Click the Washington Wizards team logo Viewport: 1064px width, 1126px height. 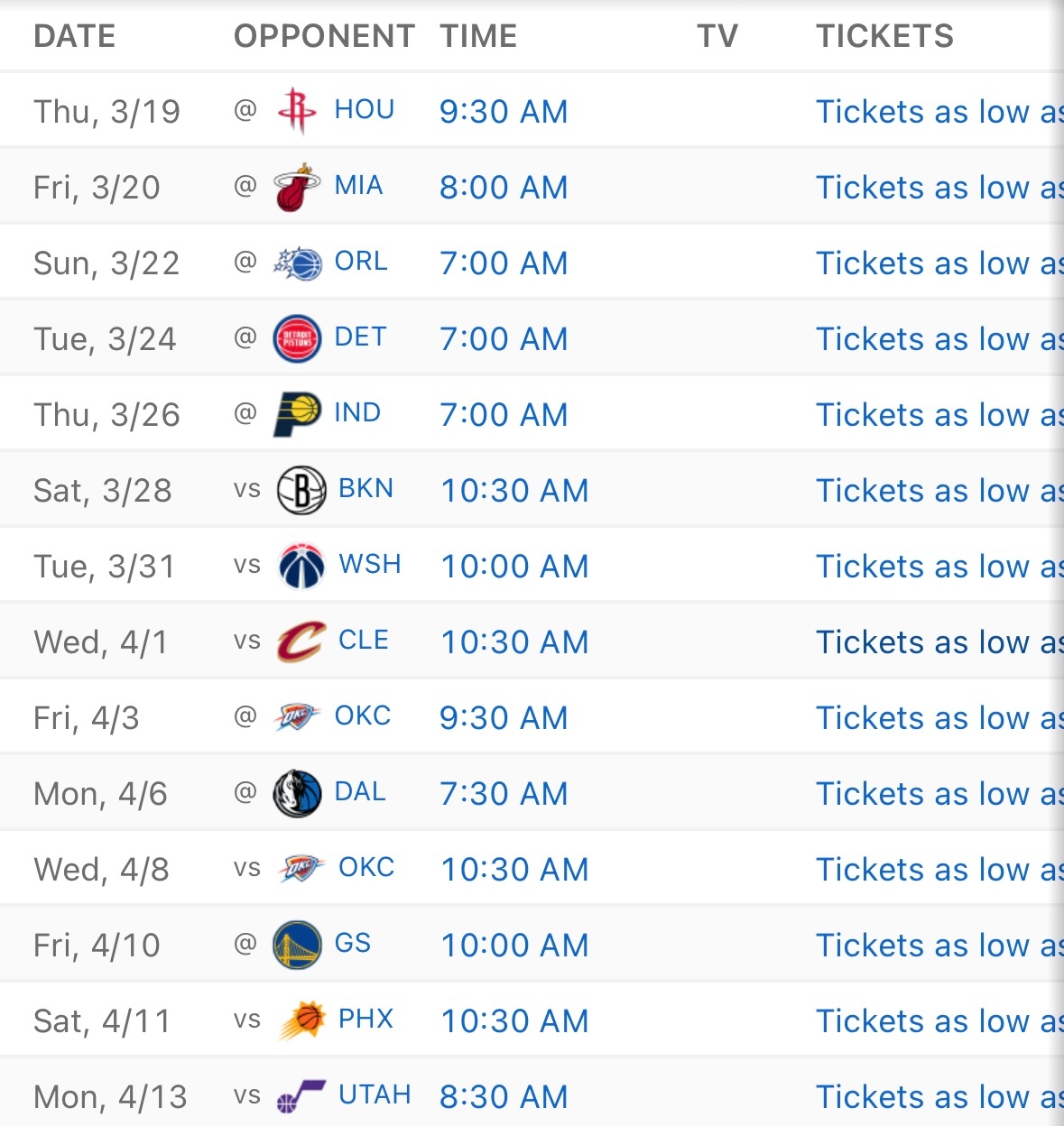pos(301,567)
